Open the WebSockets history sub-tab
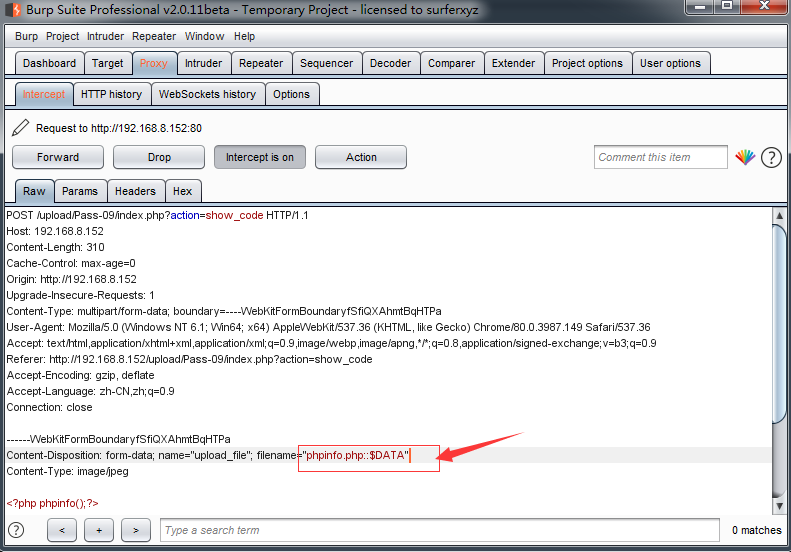Viewport: 791px width, 552px height. 207,94
